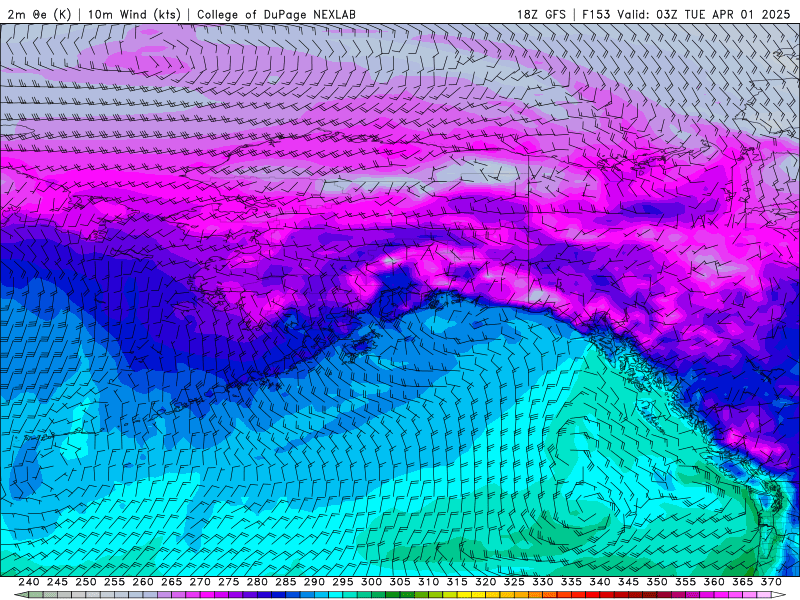Click the 290 colorbar scale label
The height and width of the screenshot is (600, 800).
[x=314, y=582]
